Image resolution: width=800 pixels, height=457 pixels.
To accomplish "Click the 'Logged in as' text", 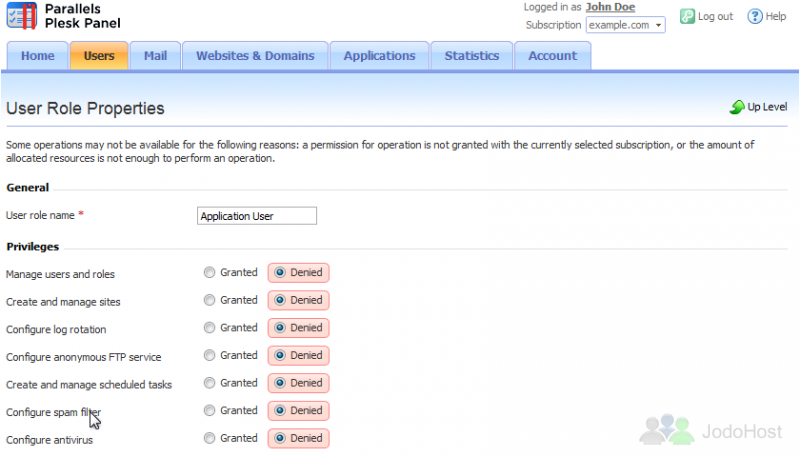I will 553,7.
